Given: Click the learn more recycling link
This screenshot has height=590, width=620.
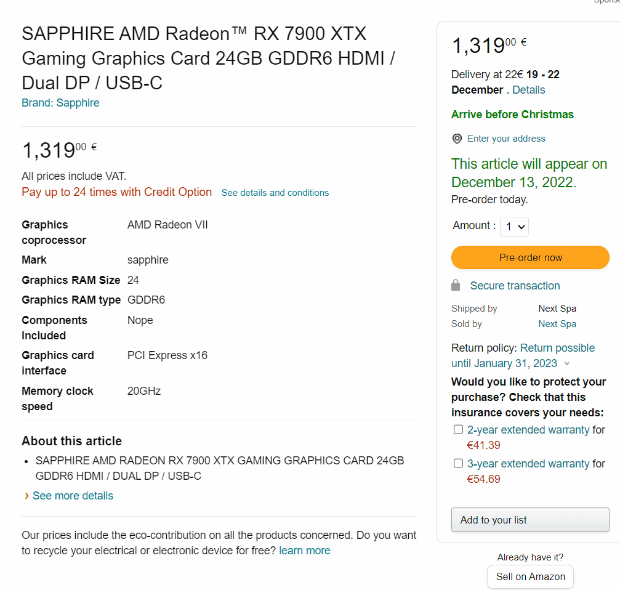Looking at the screenshot, I should [304, 550].
